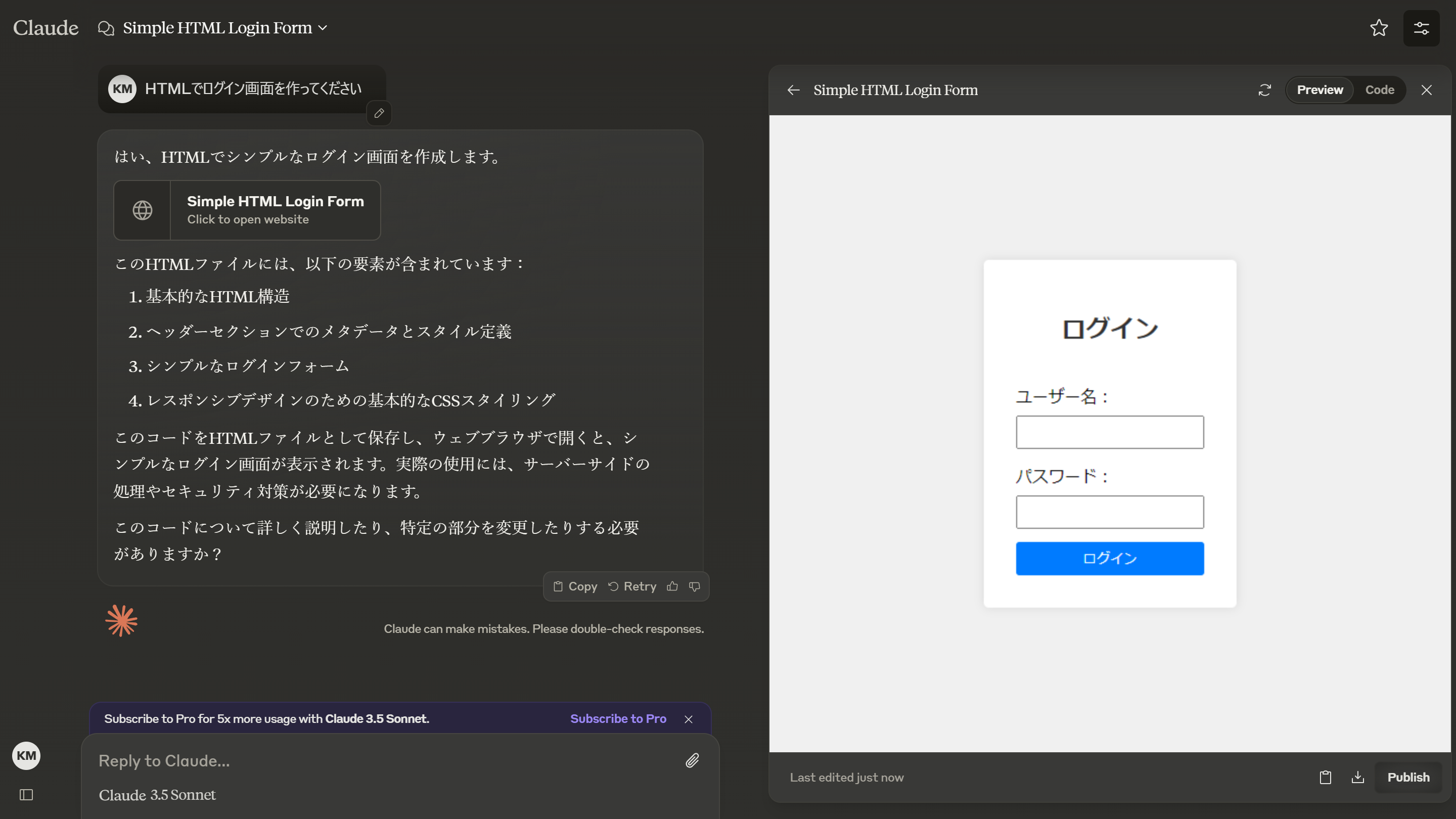1456x819 pixels.
Task: Click the refresh artifact icon
Action: (1264, 90)
